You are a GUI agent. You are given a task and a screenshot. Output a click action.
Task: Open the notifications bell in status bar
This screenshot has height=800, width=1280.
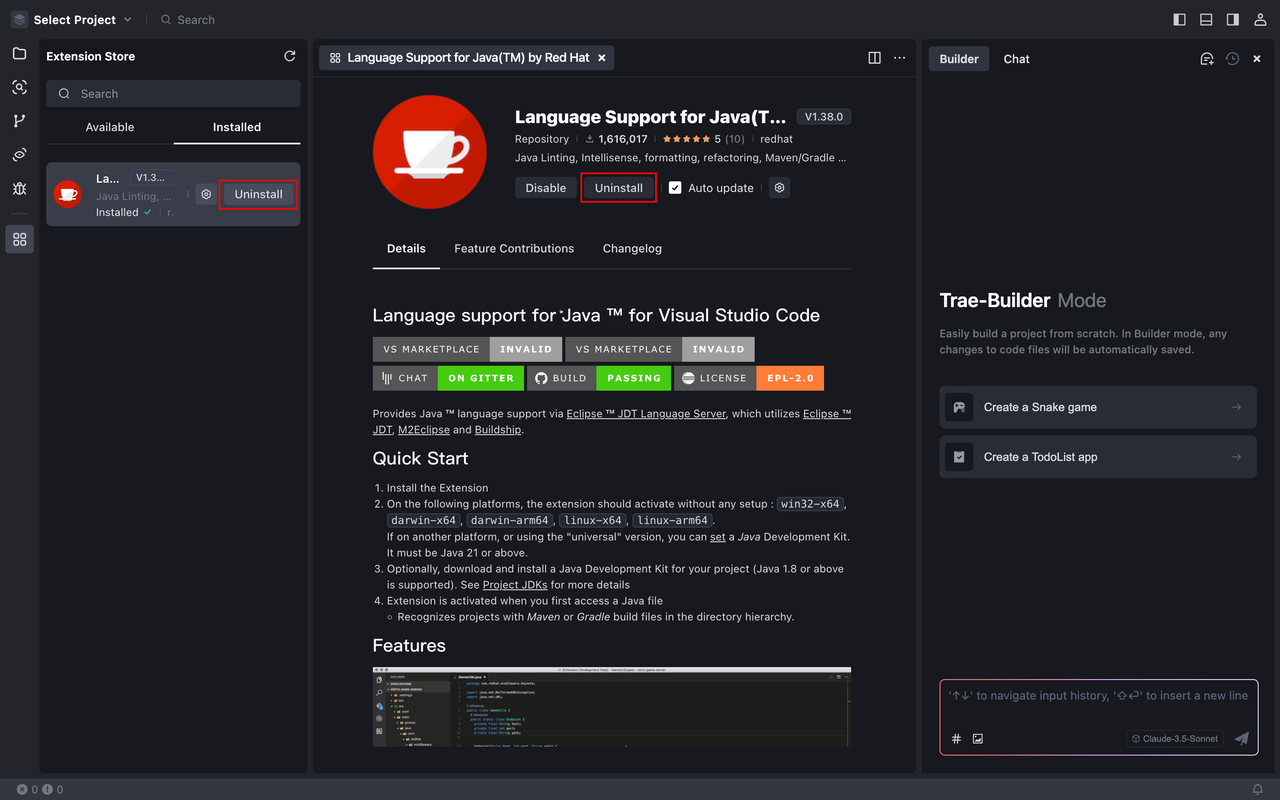tap(1258, 789)
